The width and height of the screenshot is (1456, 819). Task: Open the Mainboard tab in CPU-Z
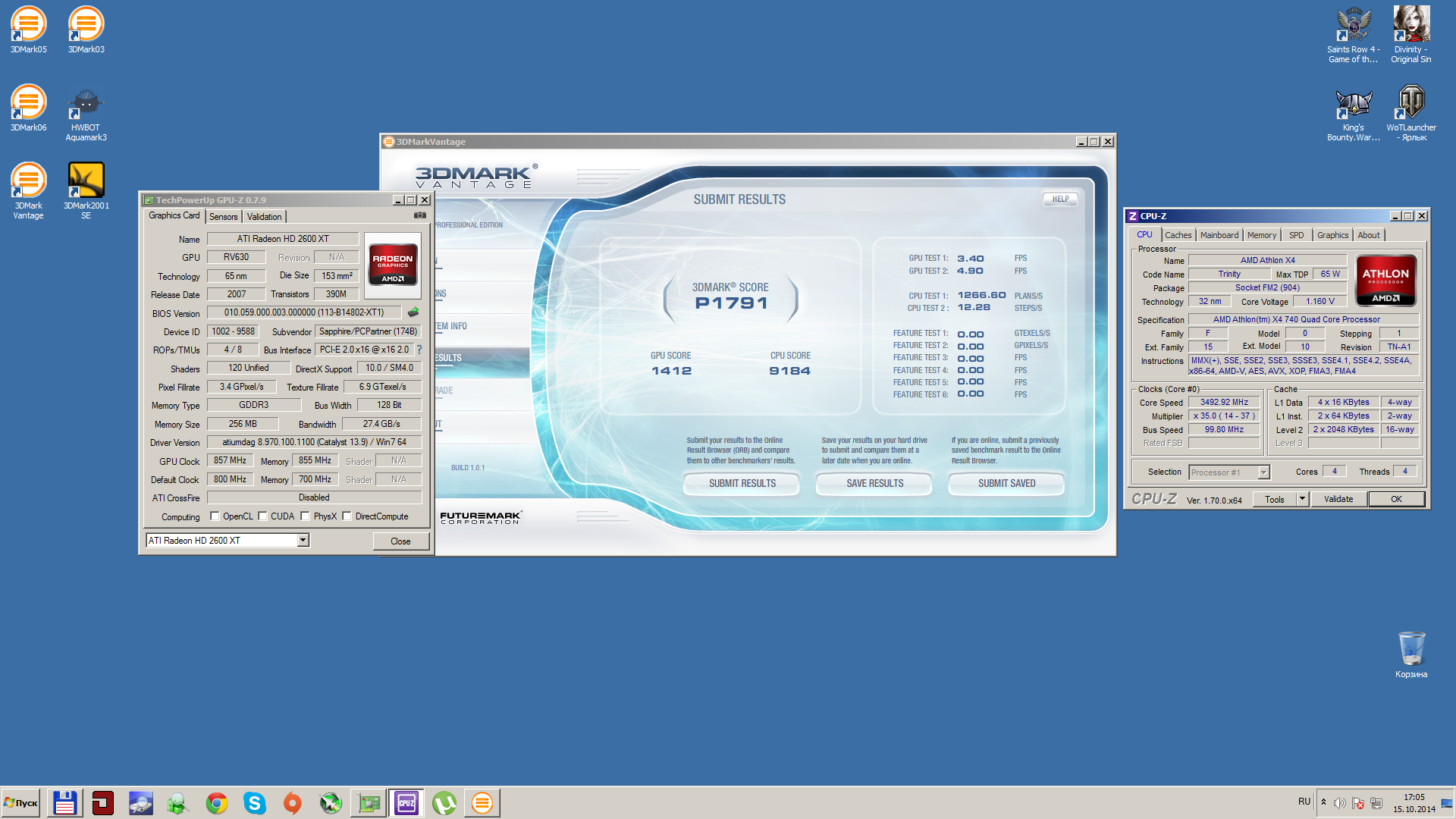[x=1219, y=235]
